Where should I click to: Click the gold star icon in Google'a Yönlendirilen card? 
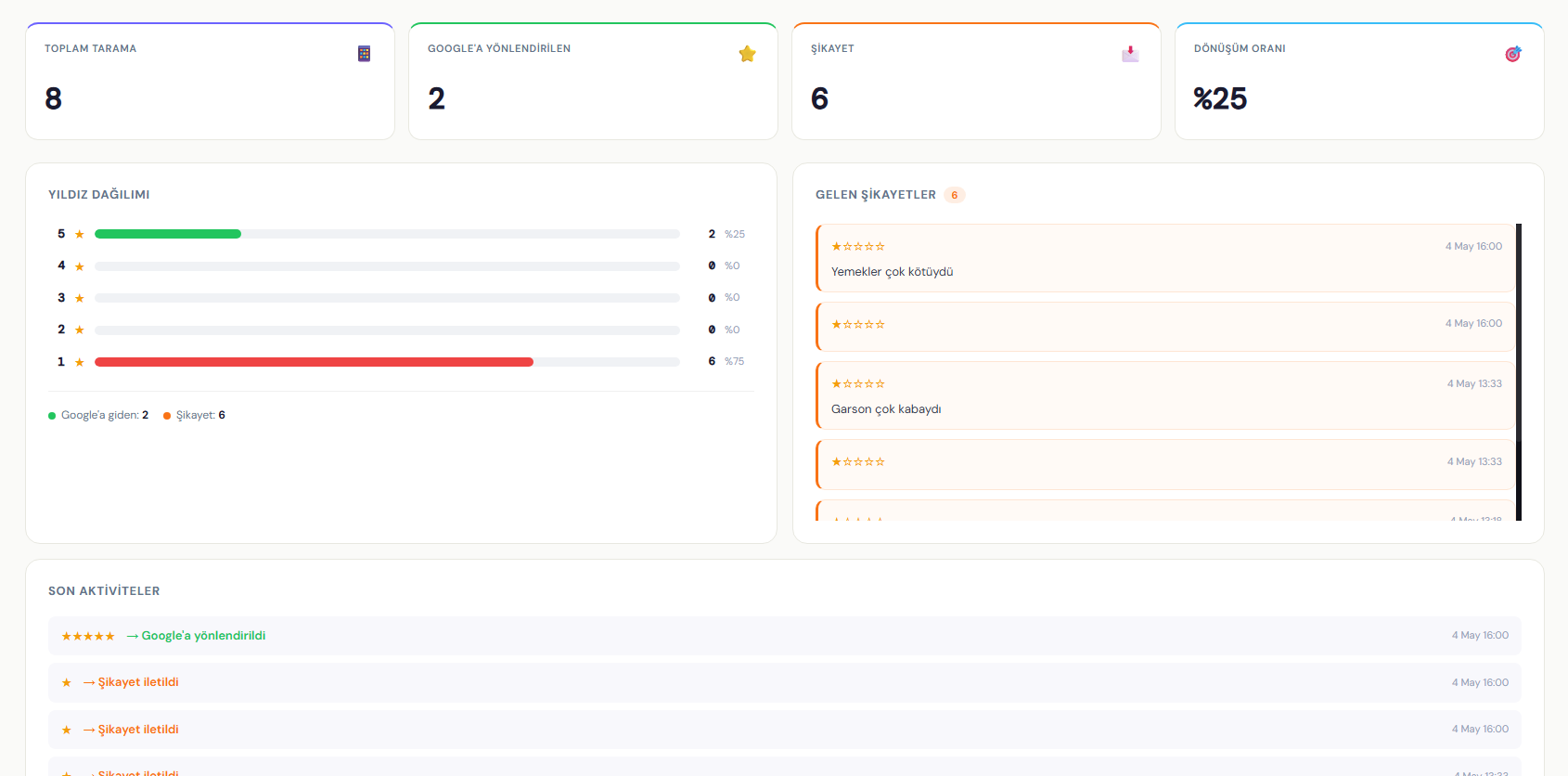[747, 54]
